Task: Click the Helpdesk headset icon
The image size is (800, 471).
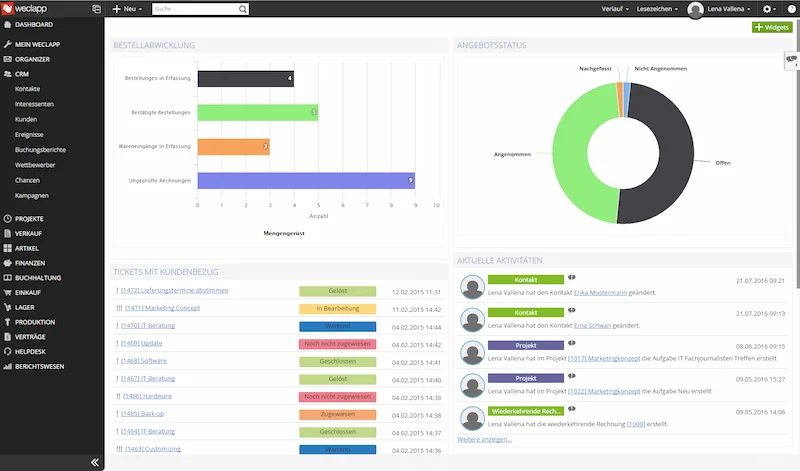Action: (x=8, y=352)
